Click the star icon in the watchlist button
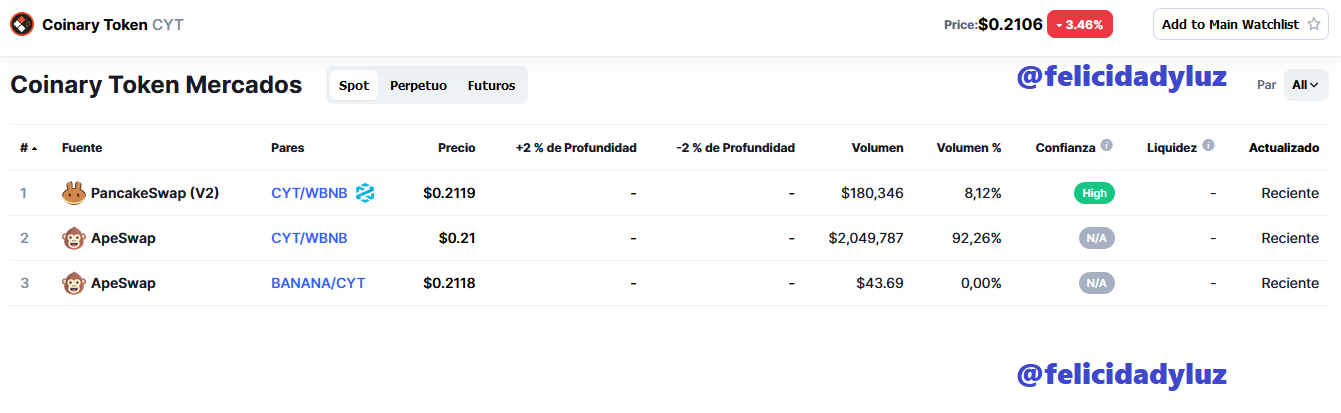 1313,24
